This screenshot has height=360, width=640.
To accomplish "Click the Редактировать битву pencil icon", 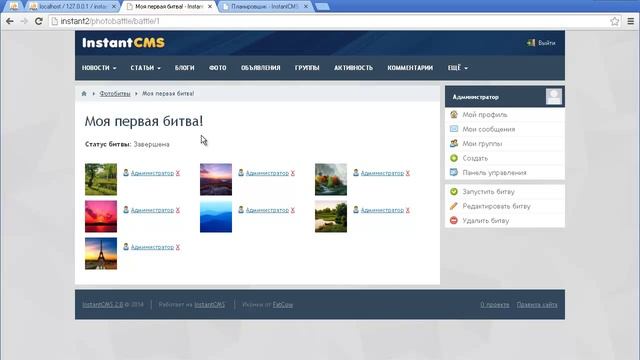I will [x=453, y=206].
